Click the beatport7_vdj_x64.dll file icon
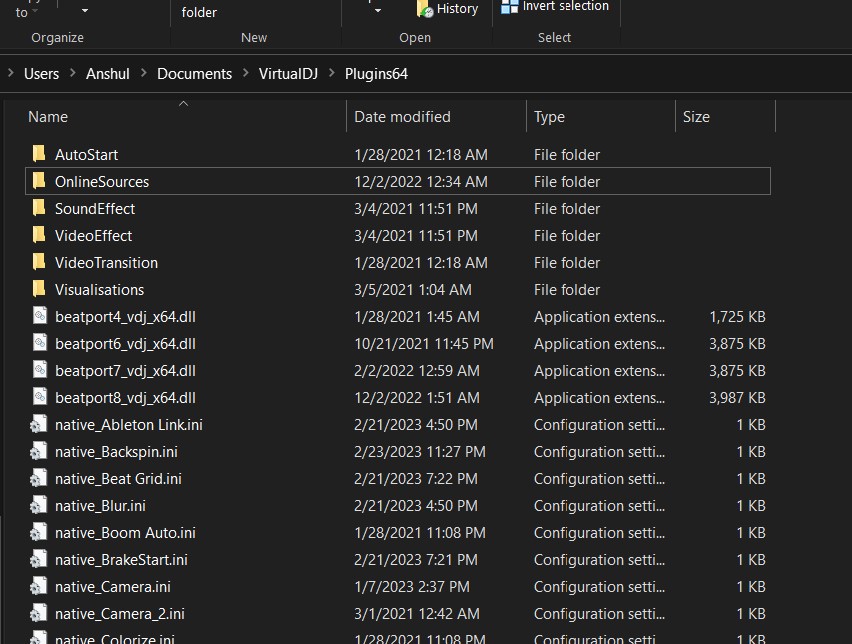Image resolution: width=852 pixels, height=644 pixels. pos(40,370)
